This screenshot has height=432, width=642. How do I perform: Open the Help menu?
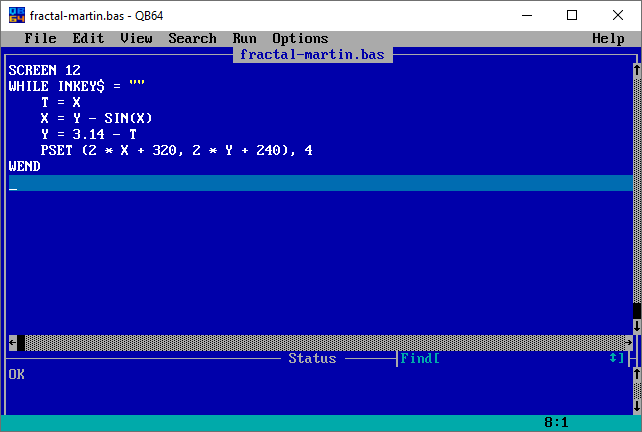tap(608, 38)
